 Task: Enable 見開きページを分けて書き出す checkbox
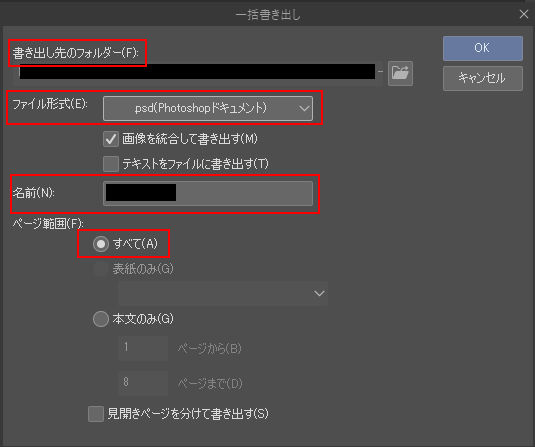[x=96, y=414]
